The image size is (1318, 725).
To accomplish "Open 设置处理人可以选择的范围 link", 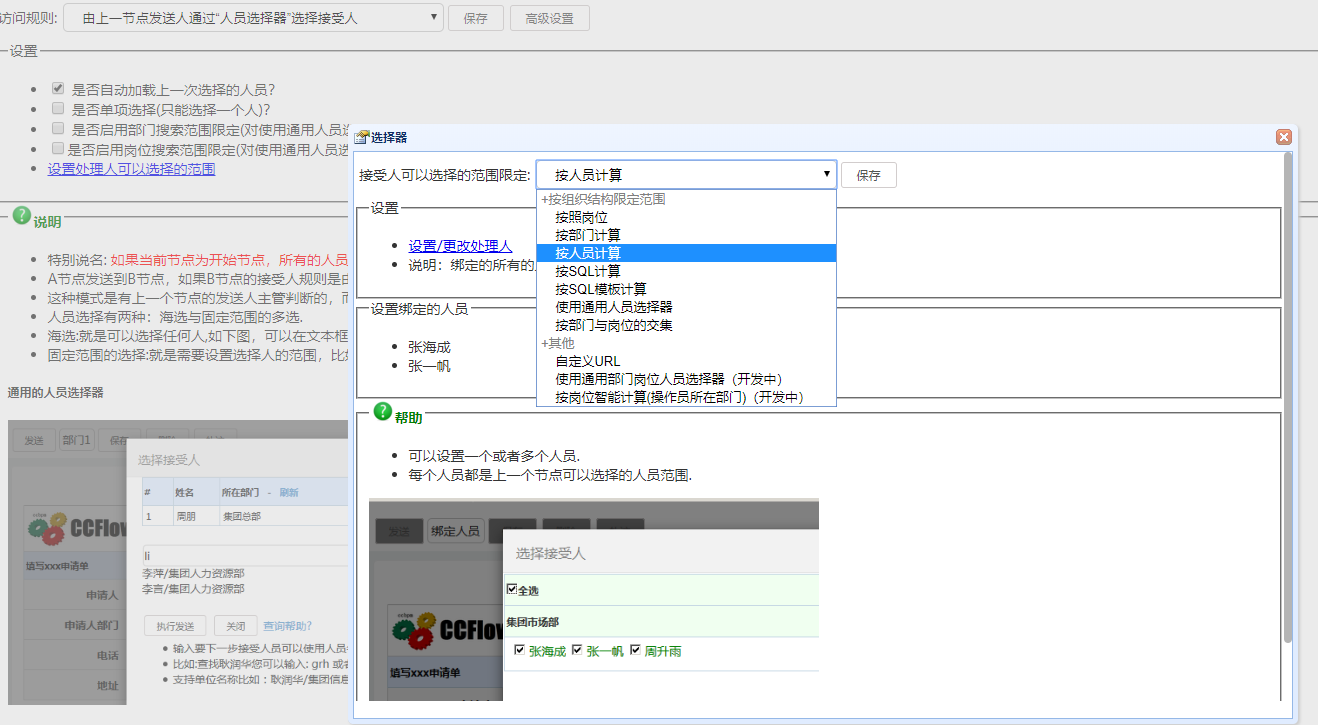I will pos(131,169).
